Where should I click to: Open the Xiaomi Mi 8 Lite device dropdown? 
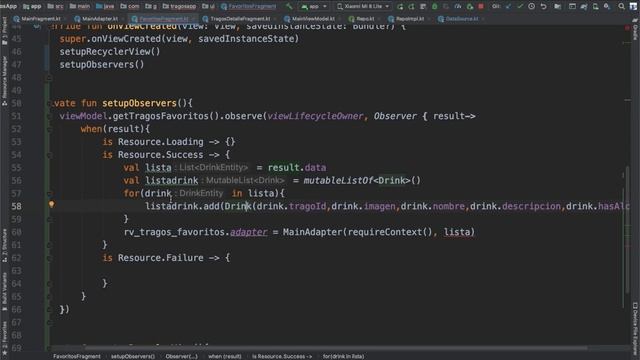(x=363, y=7)
